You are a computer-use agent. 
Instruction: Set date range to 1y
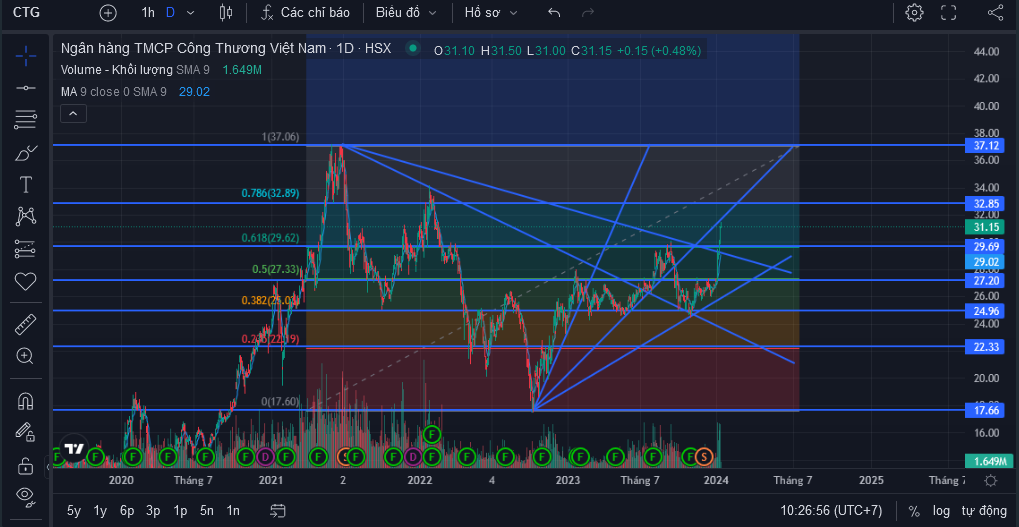tap(100, 511)
